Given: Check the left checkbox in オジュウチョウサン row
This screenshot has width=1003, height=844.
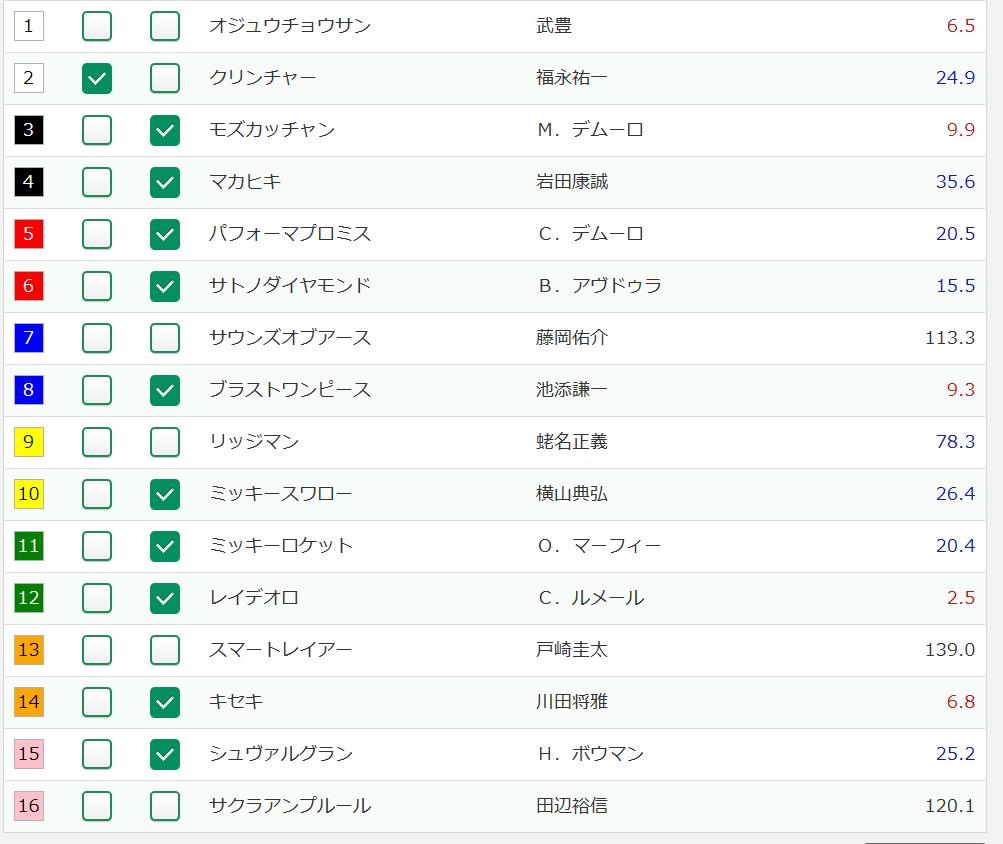Looking at the screenshot, I should [97, 26].
